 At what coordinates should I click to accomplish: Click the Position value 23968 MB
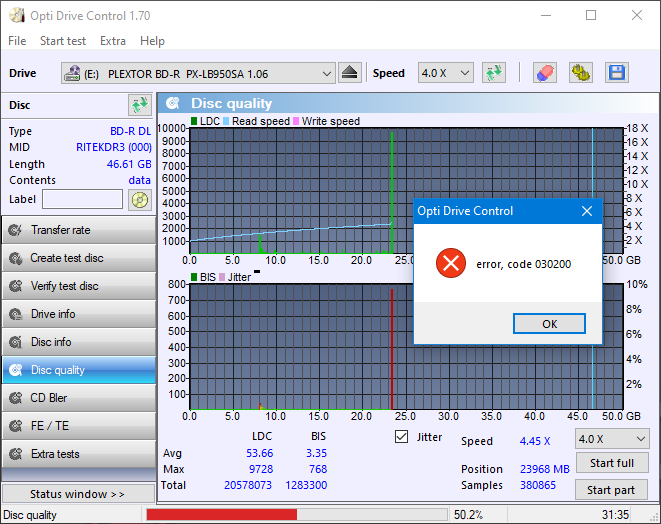pos(545,469)
